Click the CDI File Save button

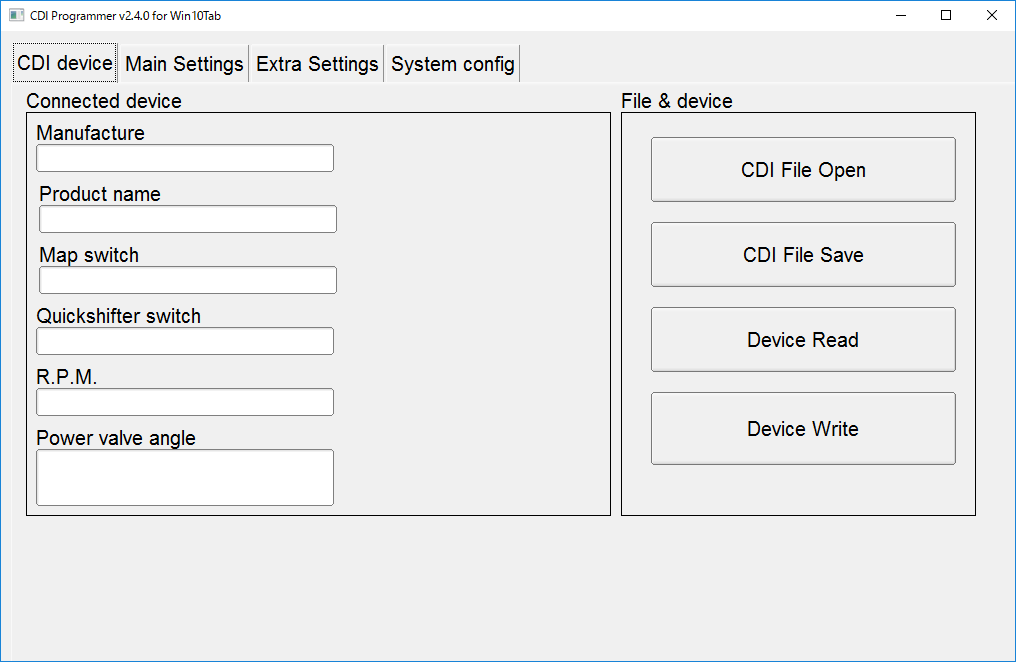coord(803,255)
